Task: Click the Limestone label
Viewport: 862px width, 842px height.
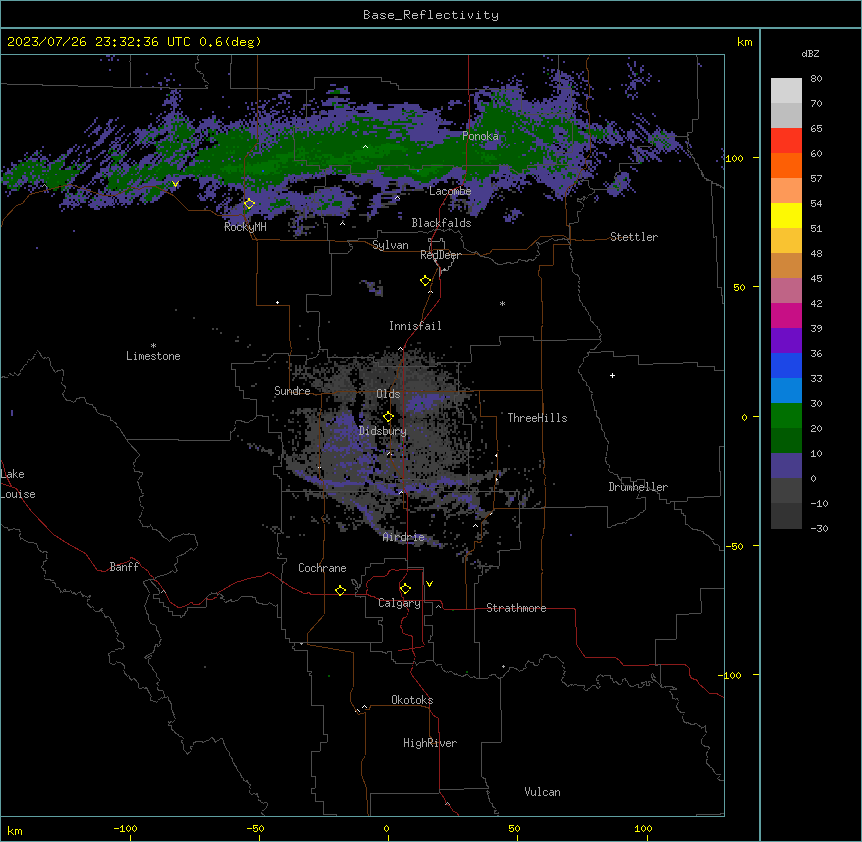Action: pos(153,356)
